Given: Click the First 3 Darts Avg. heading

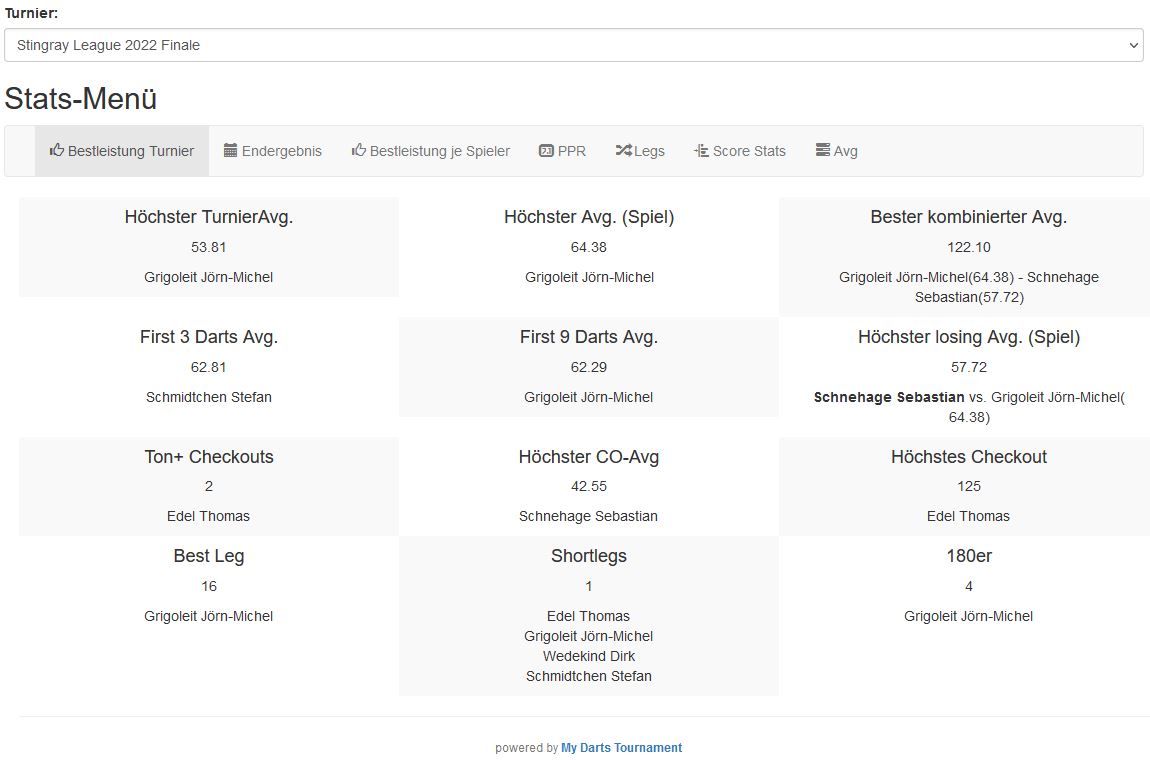Looking at the screenshot, I should [208, 337].
